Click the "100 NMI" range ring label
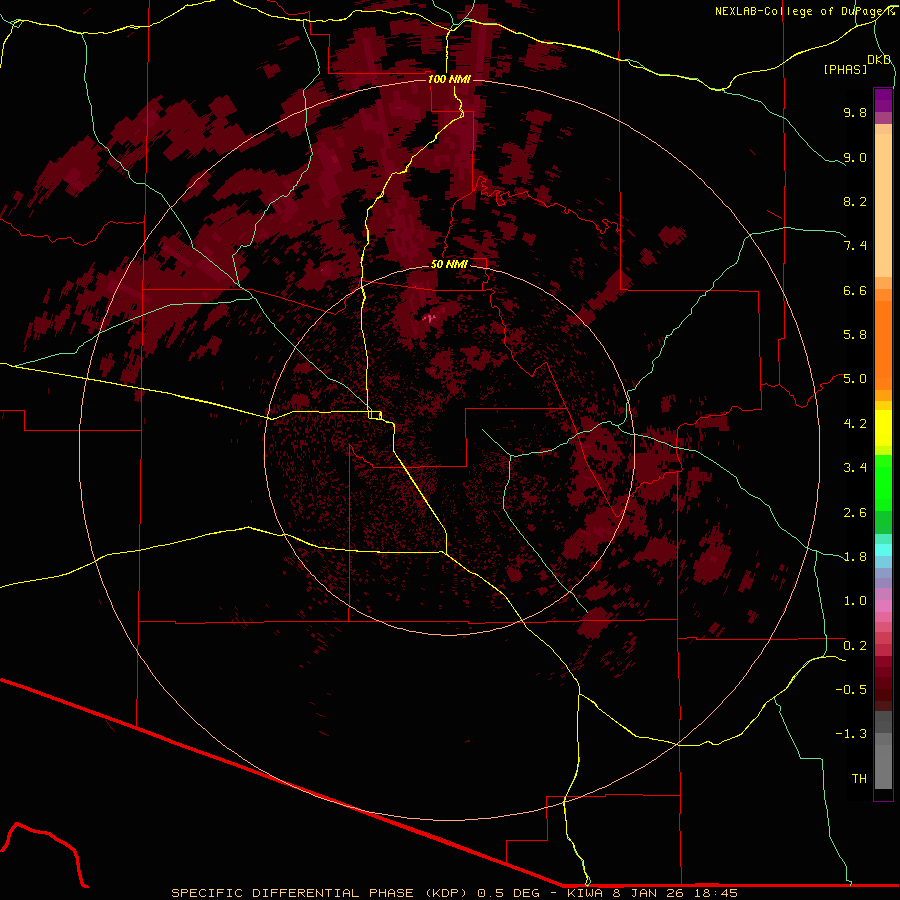This screenshot has height=900, width=900. coord(449,79)
